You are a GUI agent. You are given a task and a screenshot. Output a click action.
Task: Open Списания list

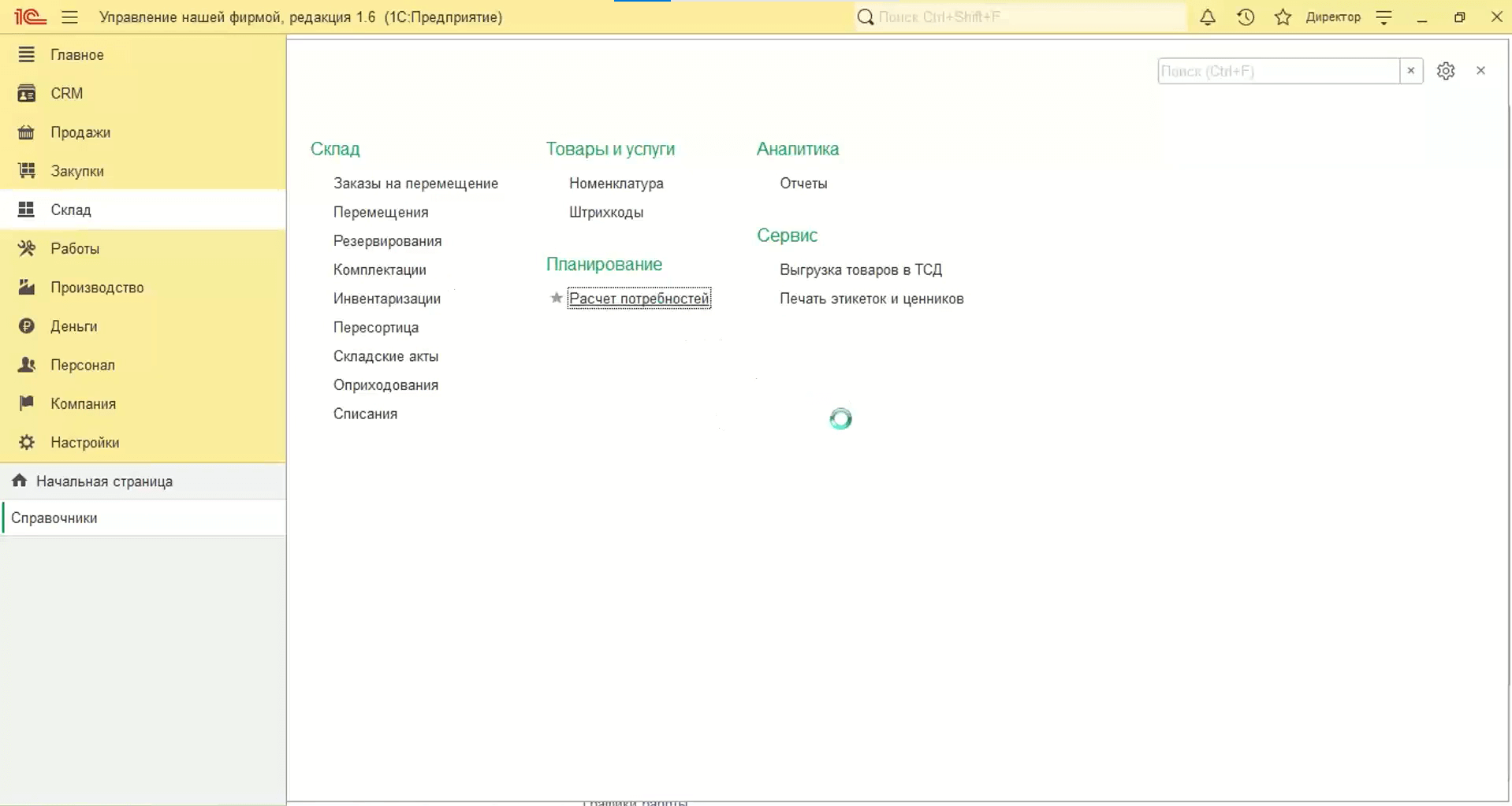point(365,413)
